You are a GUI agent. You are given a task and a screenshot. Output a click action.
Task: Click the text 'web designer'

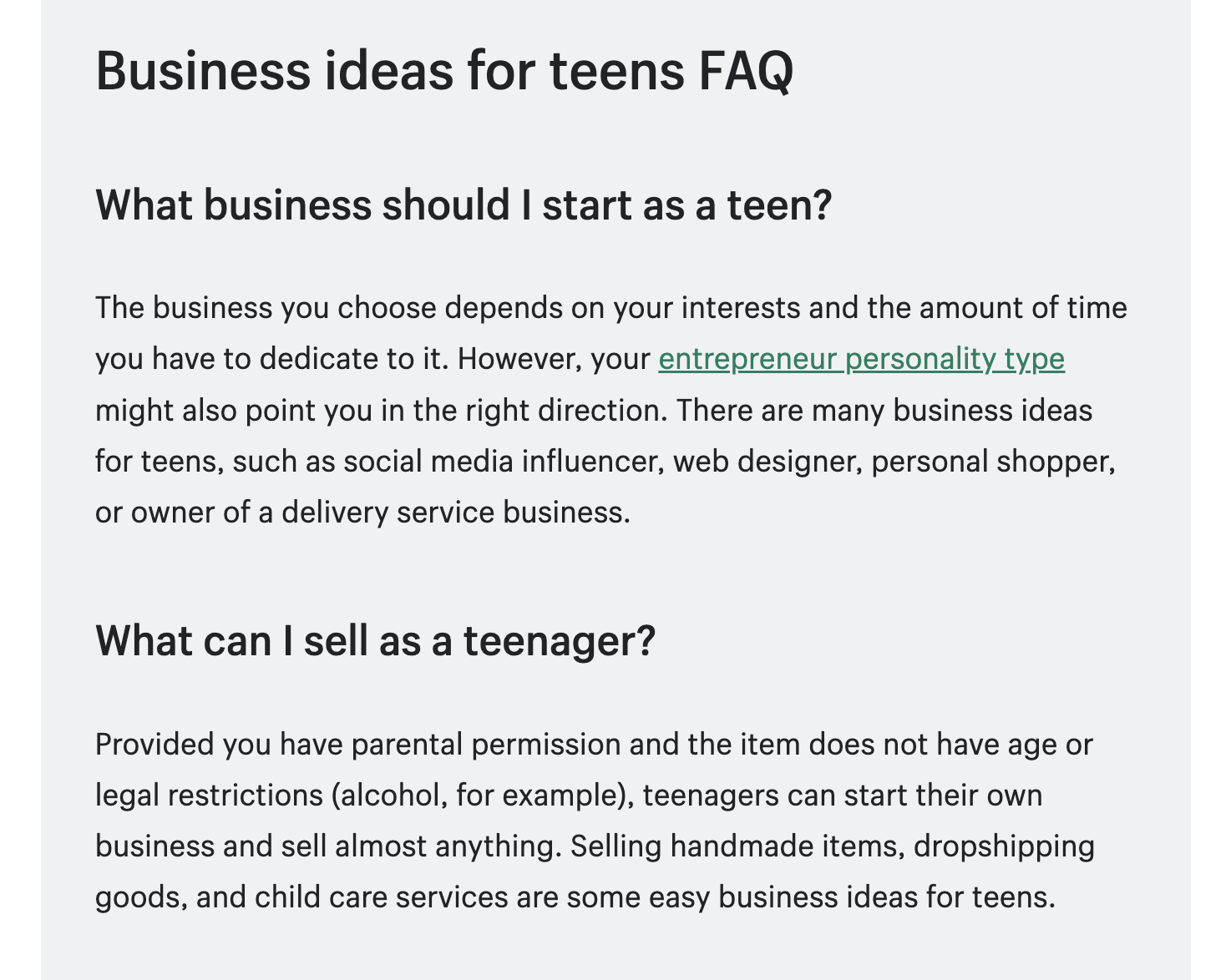coord(764,461)
